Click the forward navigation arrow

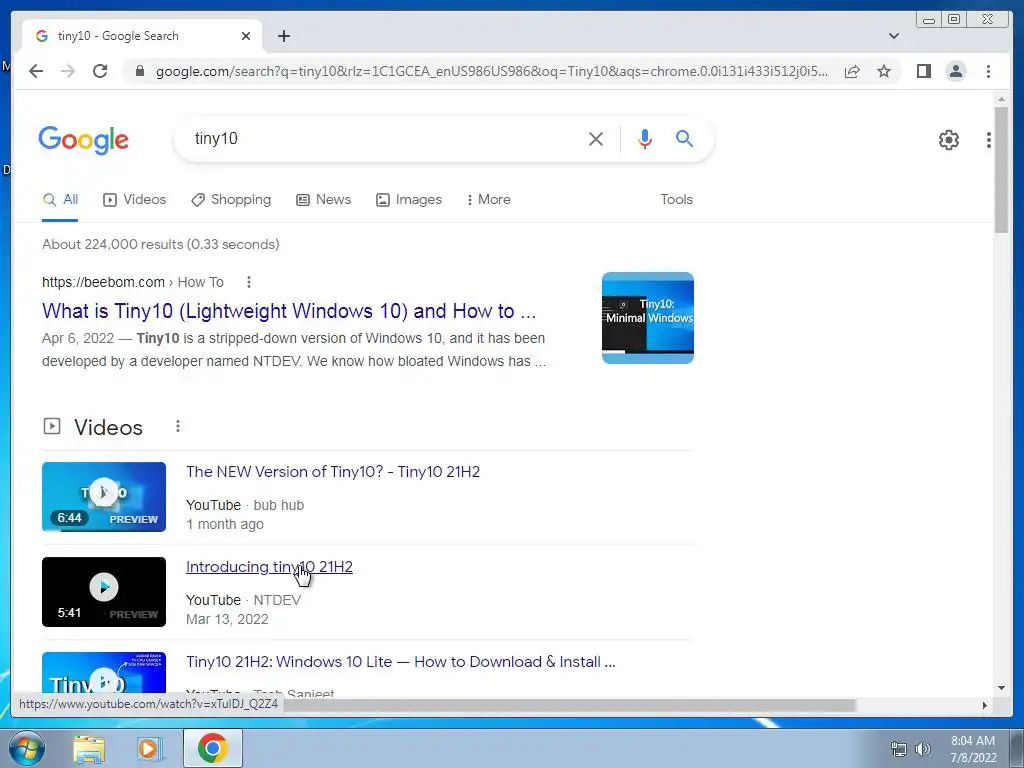pos(68,71)
